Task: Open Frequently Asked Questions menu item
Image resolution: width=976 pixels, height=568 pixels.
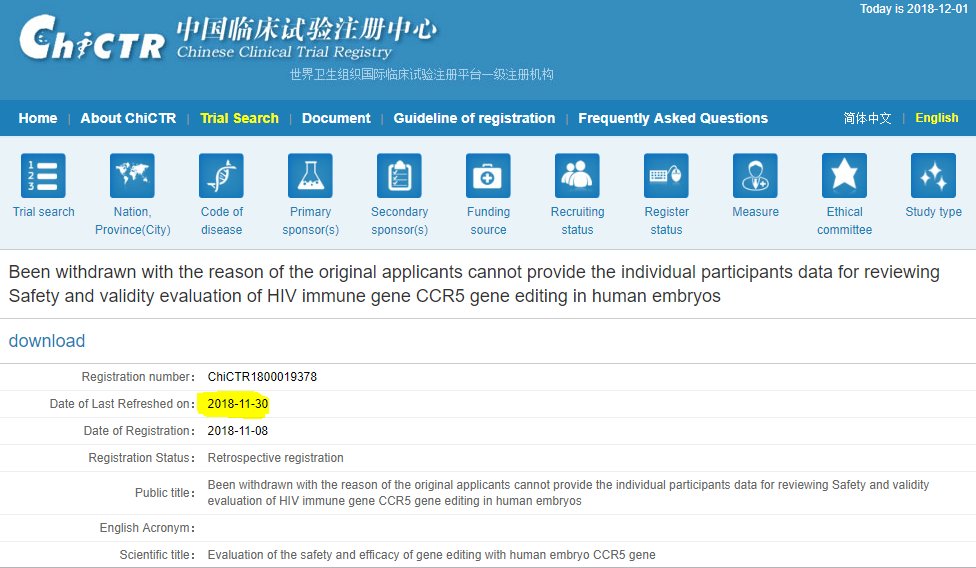Action: point(673,118)
